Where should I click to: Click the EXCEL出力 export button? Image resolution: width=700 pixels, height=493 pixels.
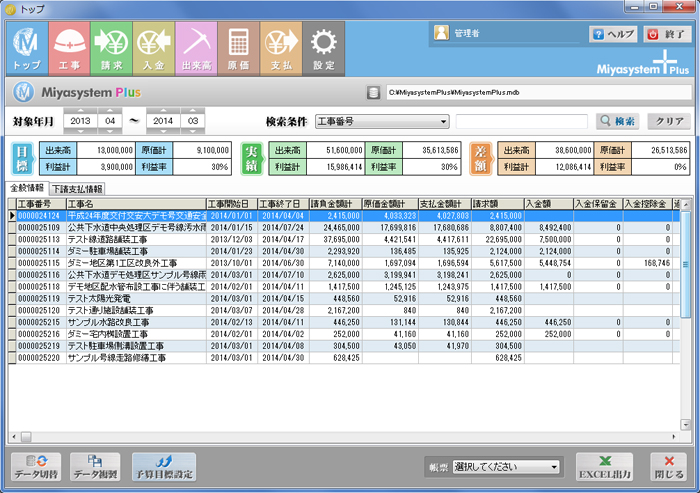click(x=603, y=466)
